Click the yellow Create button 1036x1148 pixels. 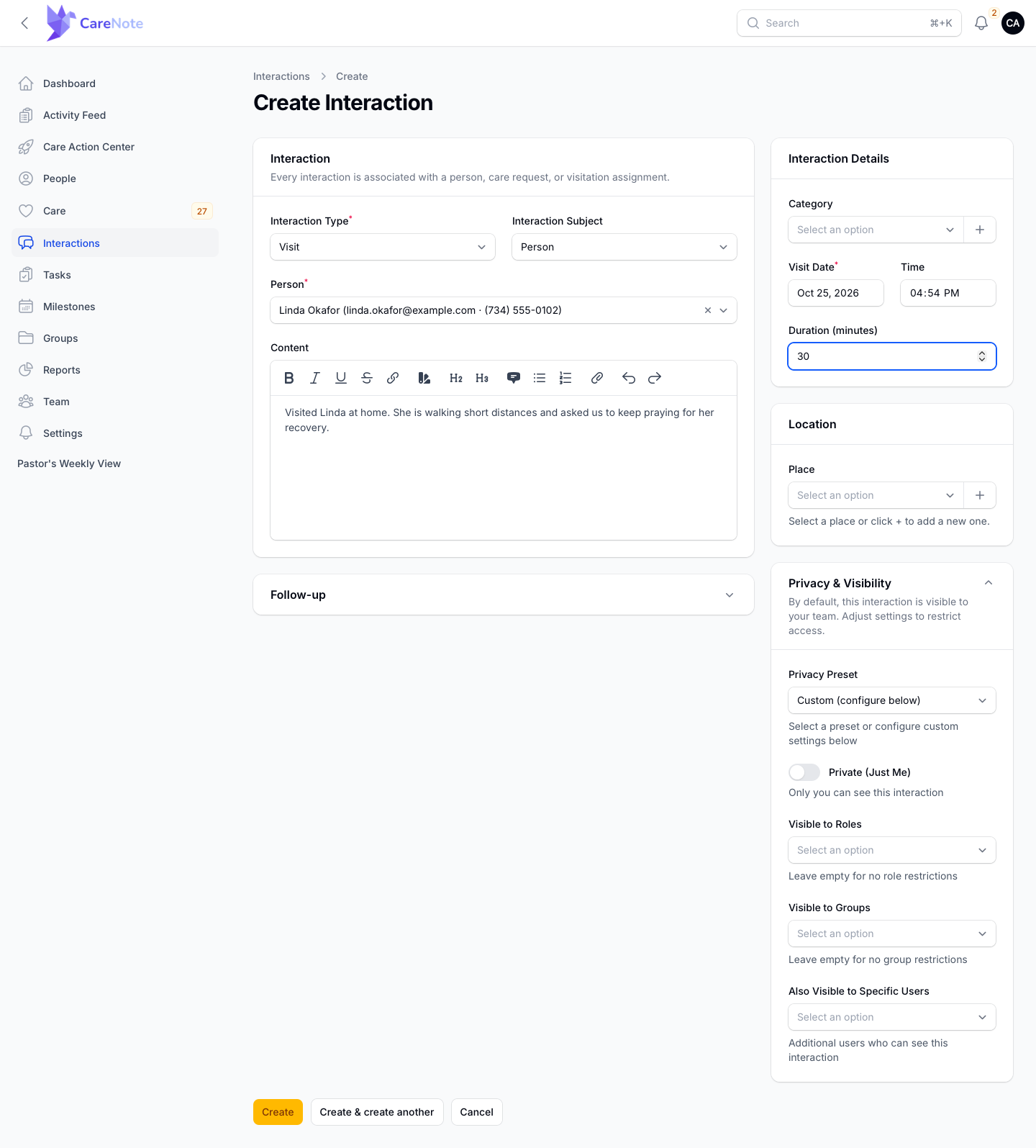click(x=278, y=1112)
